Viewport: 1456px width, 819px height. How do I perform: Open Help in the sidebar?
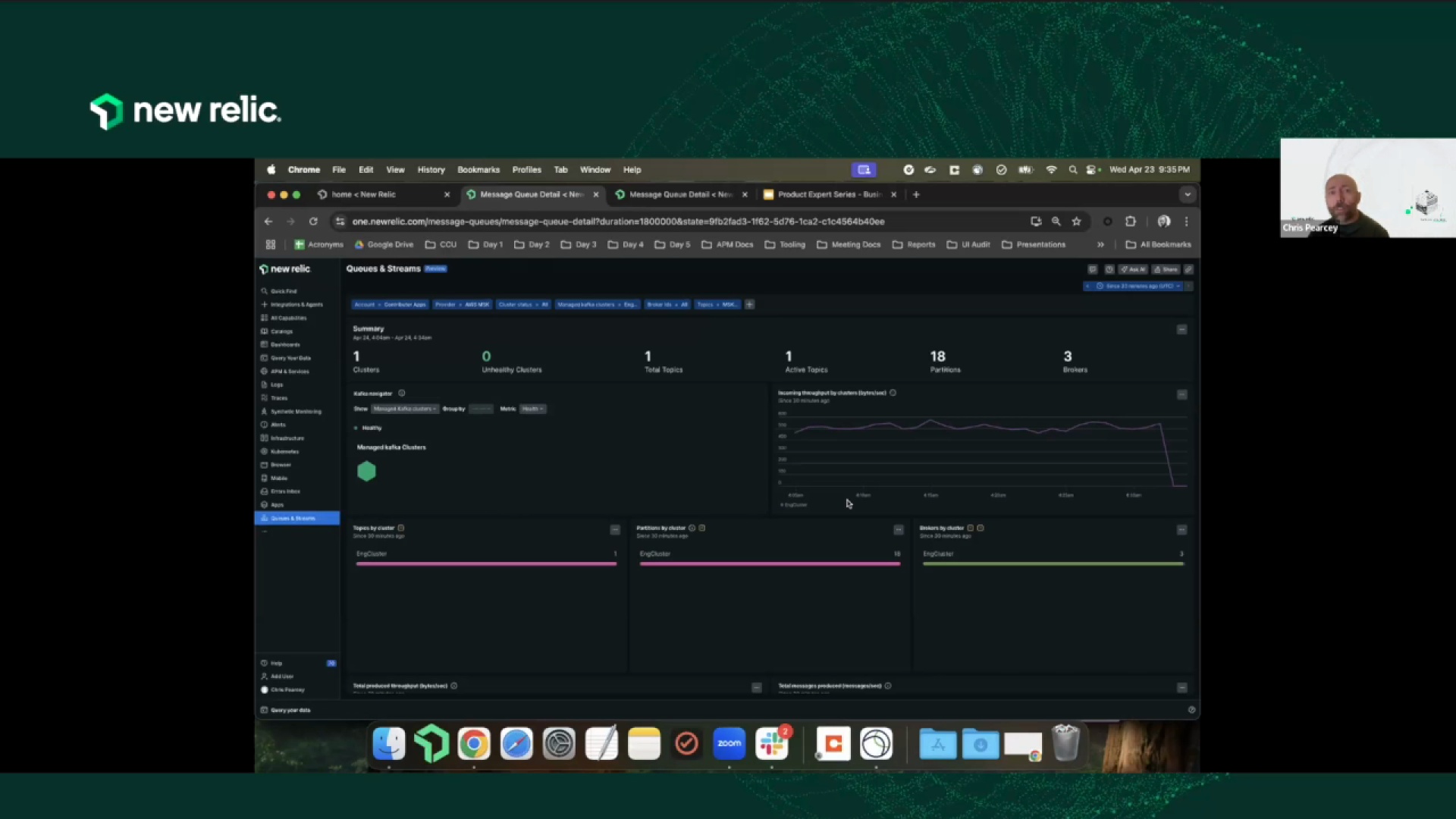pyautogui.click(x=271, y=664)
